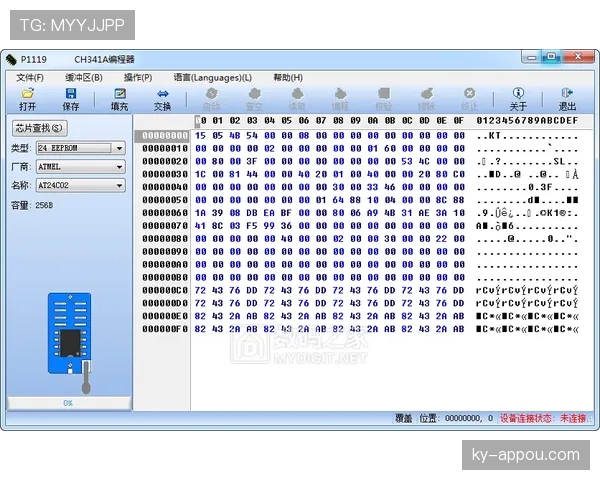Open the 操作(P) menu
Screen dimensions: 600x480
138,77
